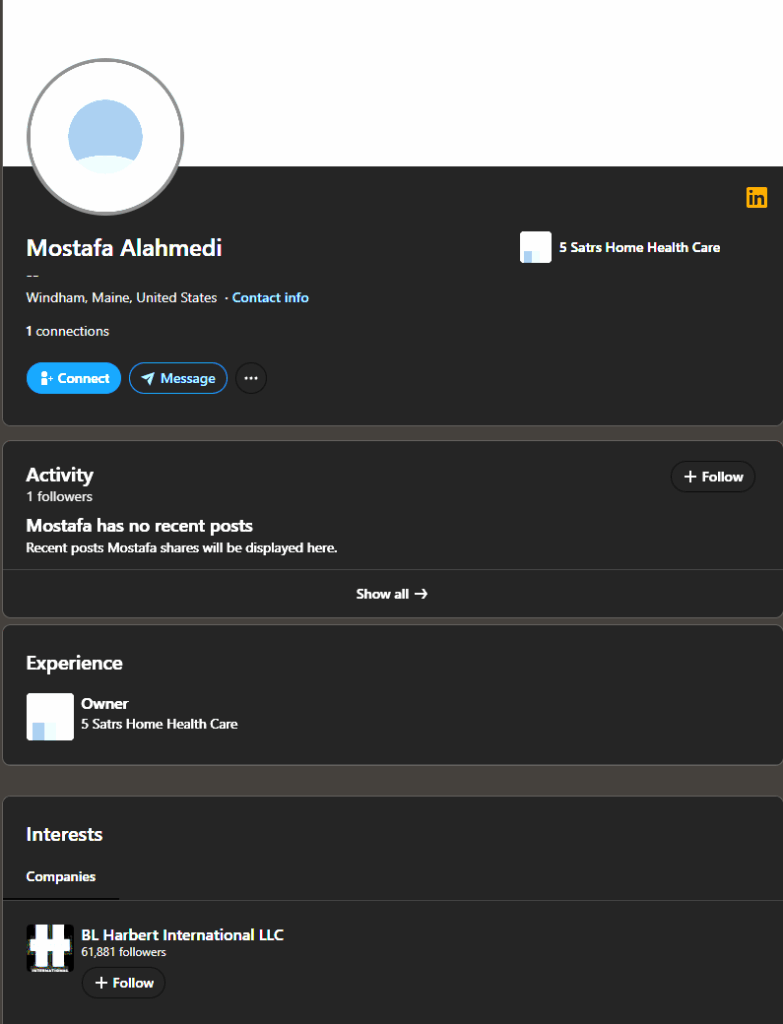783x1024 pixels.
Task: Open 5 Satrs Home Health Care header link
Action: point(639,247)
